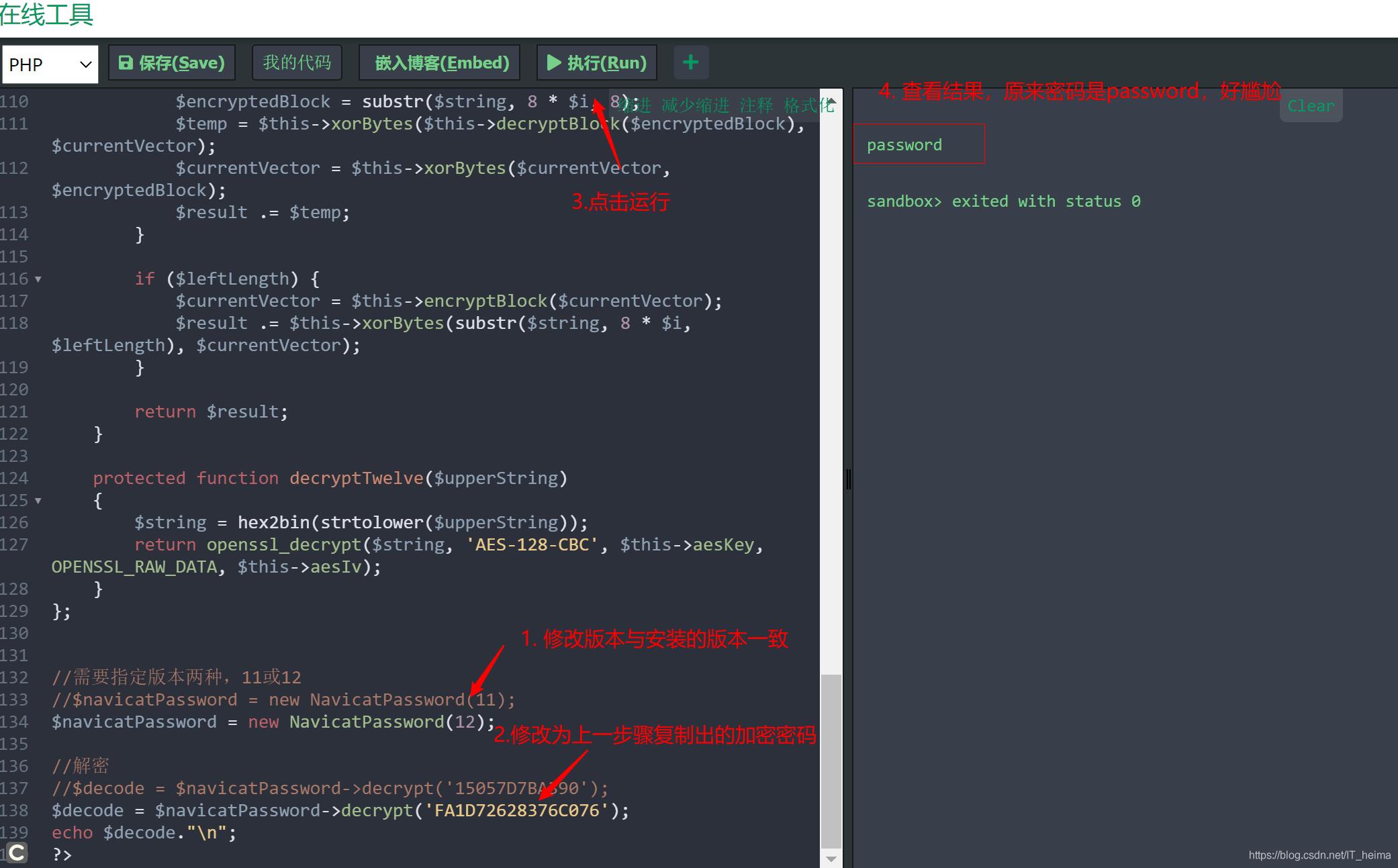Click the green plus icon button
1398x868 pixels.
point(690,63)
